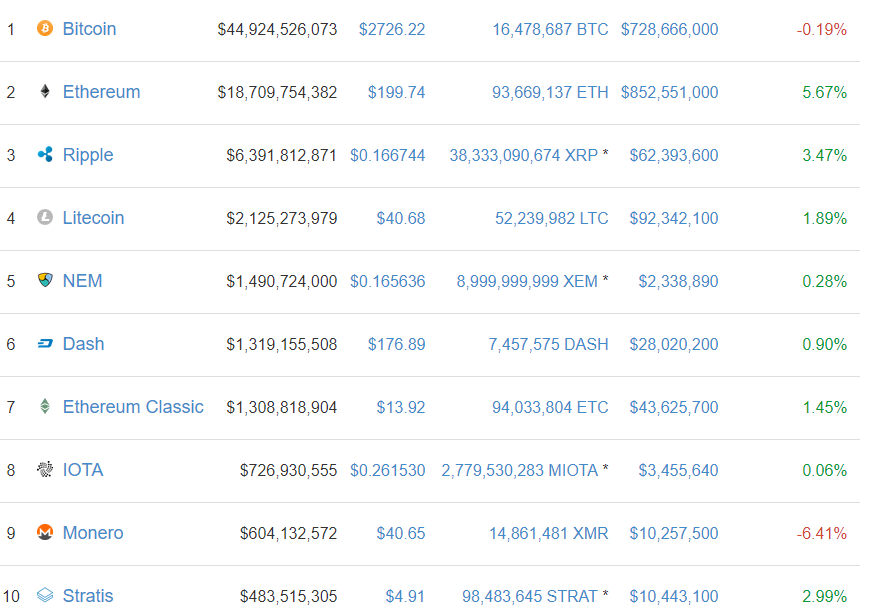This screenshot has width=876, height=616.
Task: Select Ethereum change 5.67%
Action: point(825,92)
